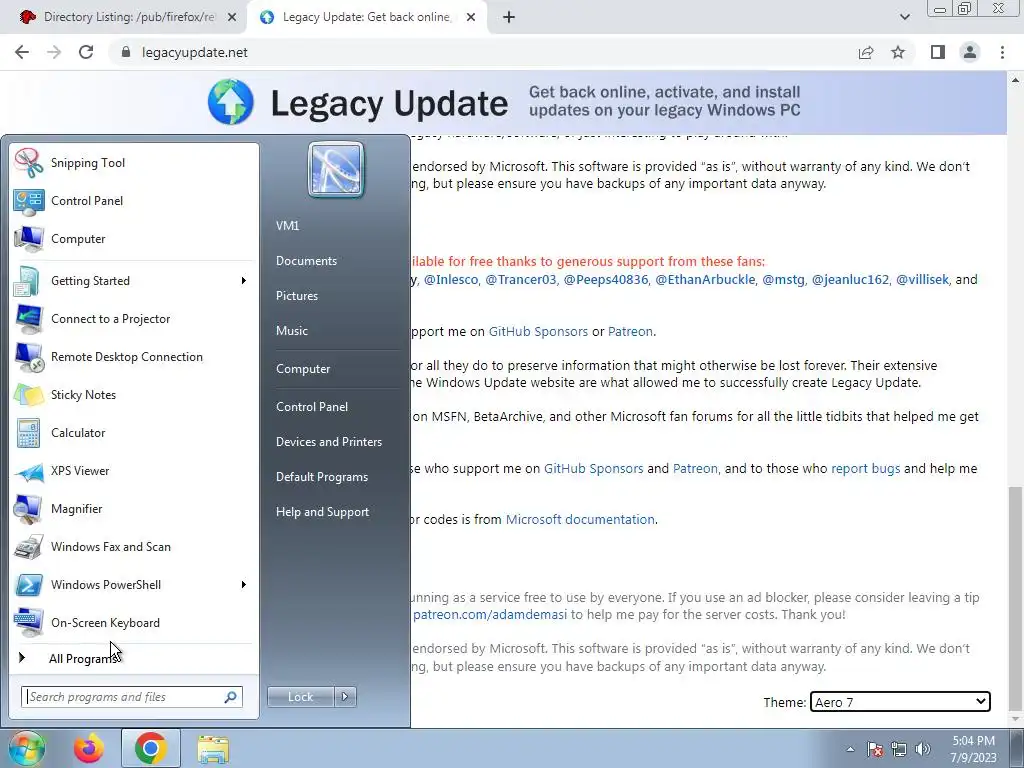Launch Getting Started icon
Viewport: 1024px width, 768px height.
coord(29,281)
